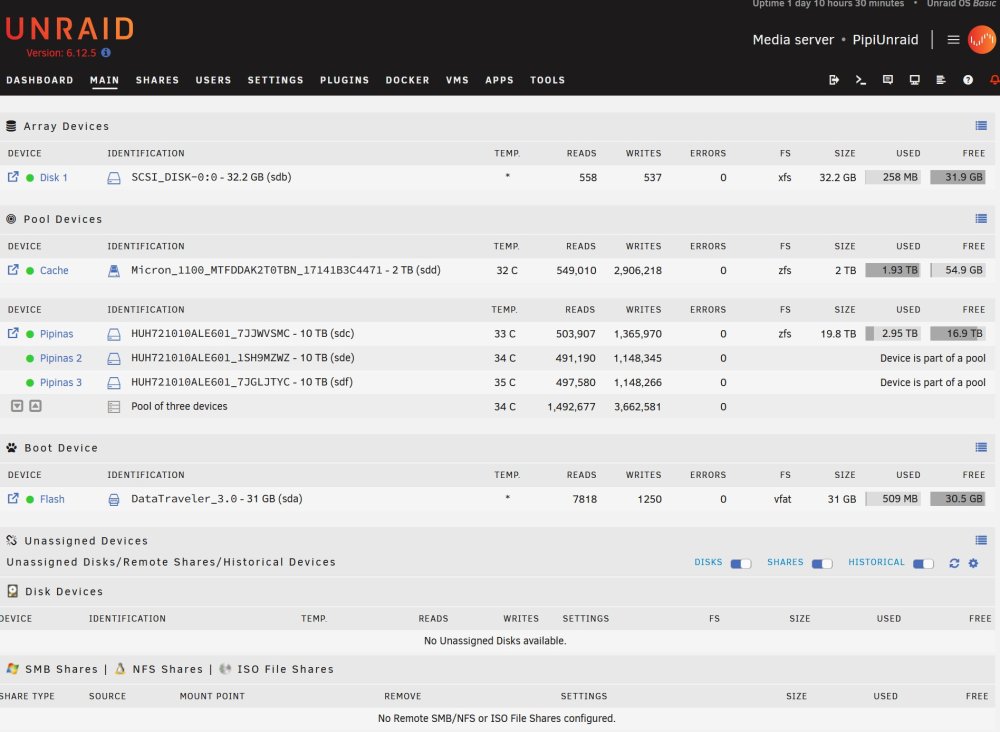Click the drive icon beside Micron_1100 identification
The height and width of the screenshot is (732, 1000).
(x=114, y=271)
